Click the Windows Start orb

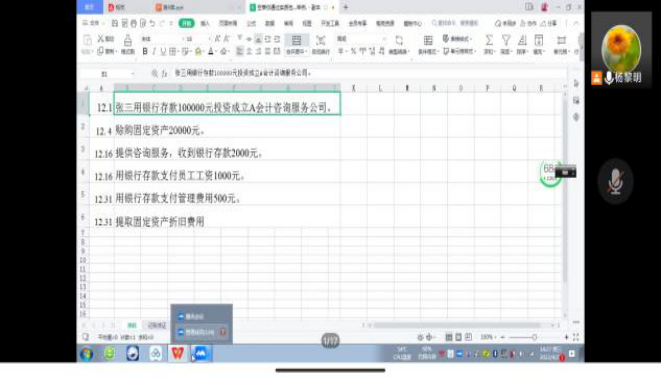click(x=87, y=354)
